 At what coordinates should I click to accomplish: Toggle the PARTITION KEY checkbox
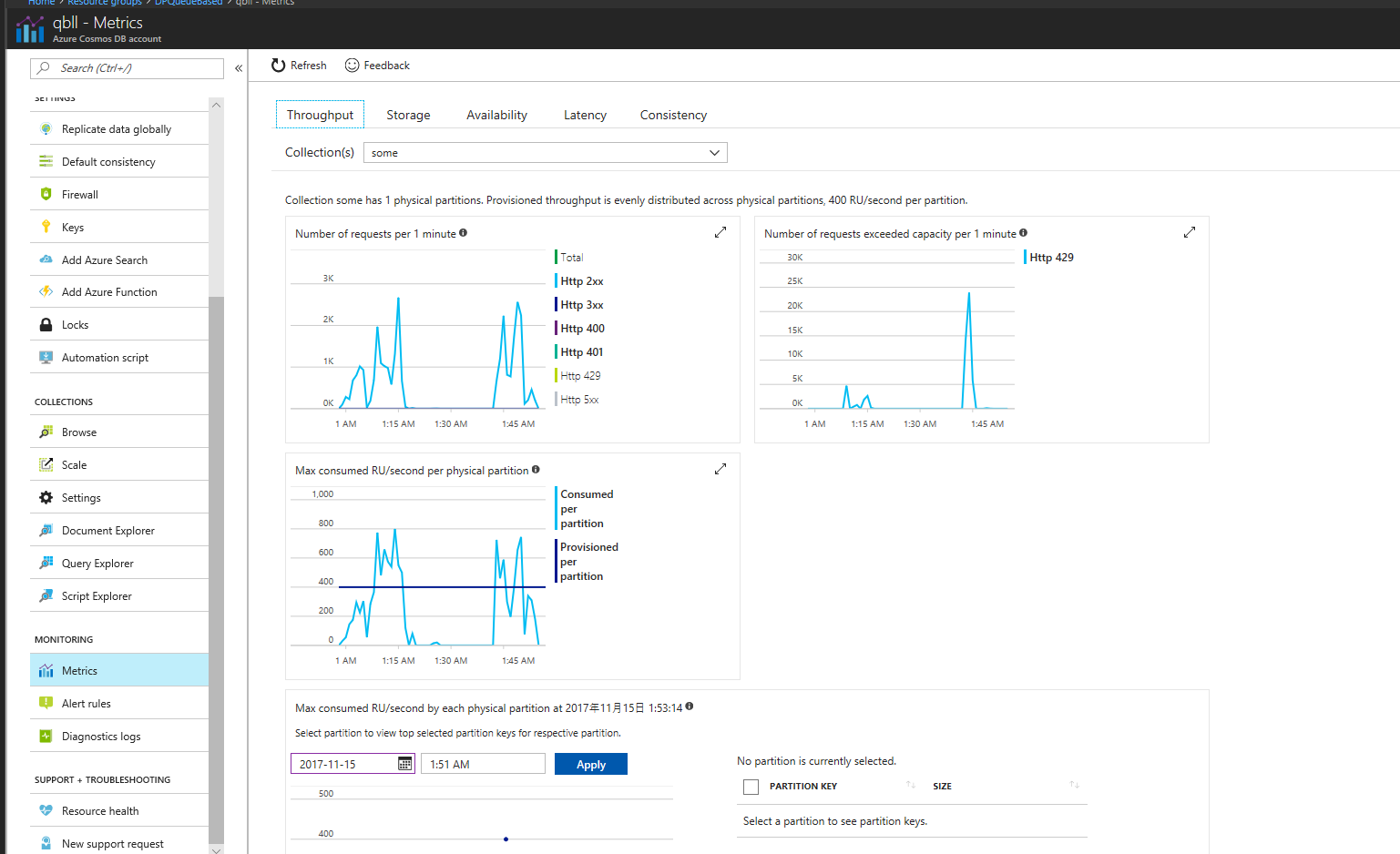(751, 787)
